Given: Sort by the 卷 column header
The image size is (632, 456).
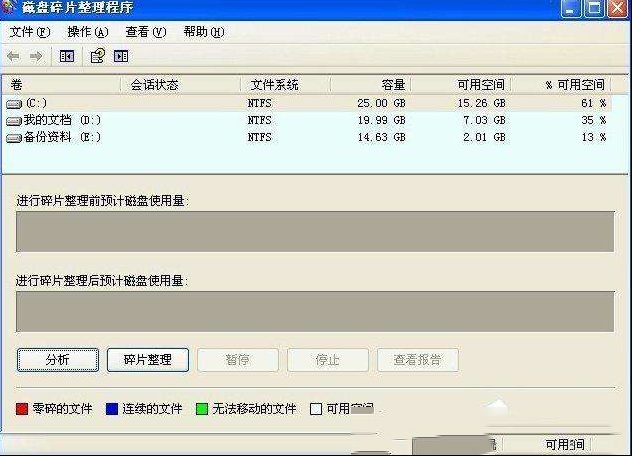Looking at the screenshot, I should (61, 85).
